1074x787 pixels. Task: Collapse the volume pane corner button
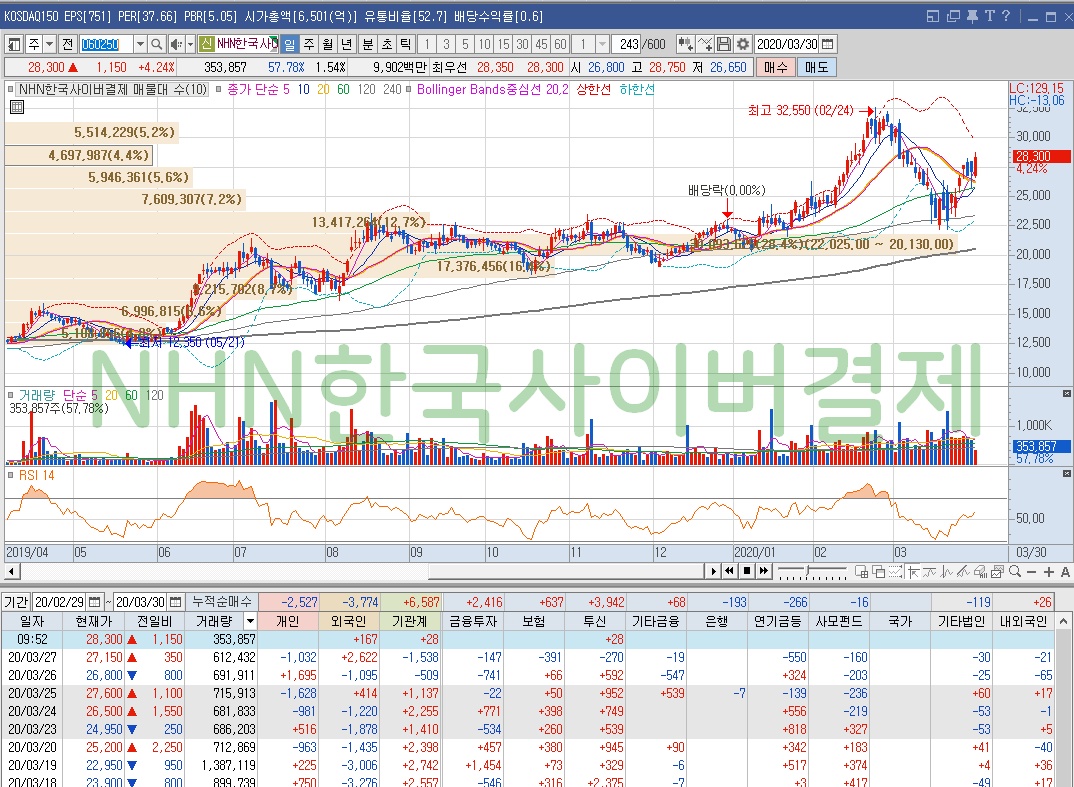click(x=1066, y=394)
